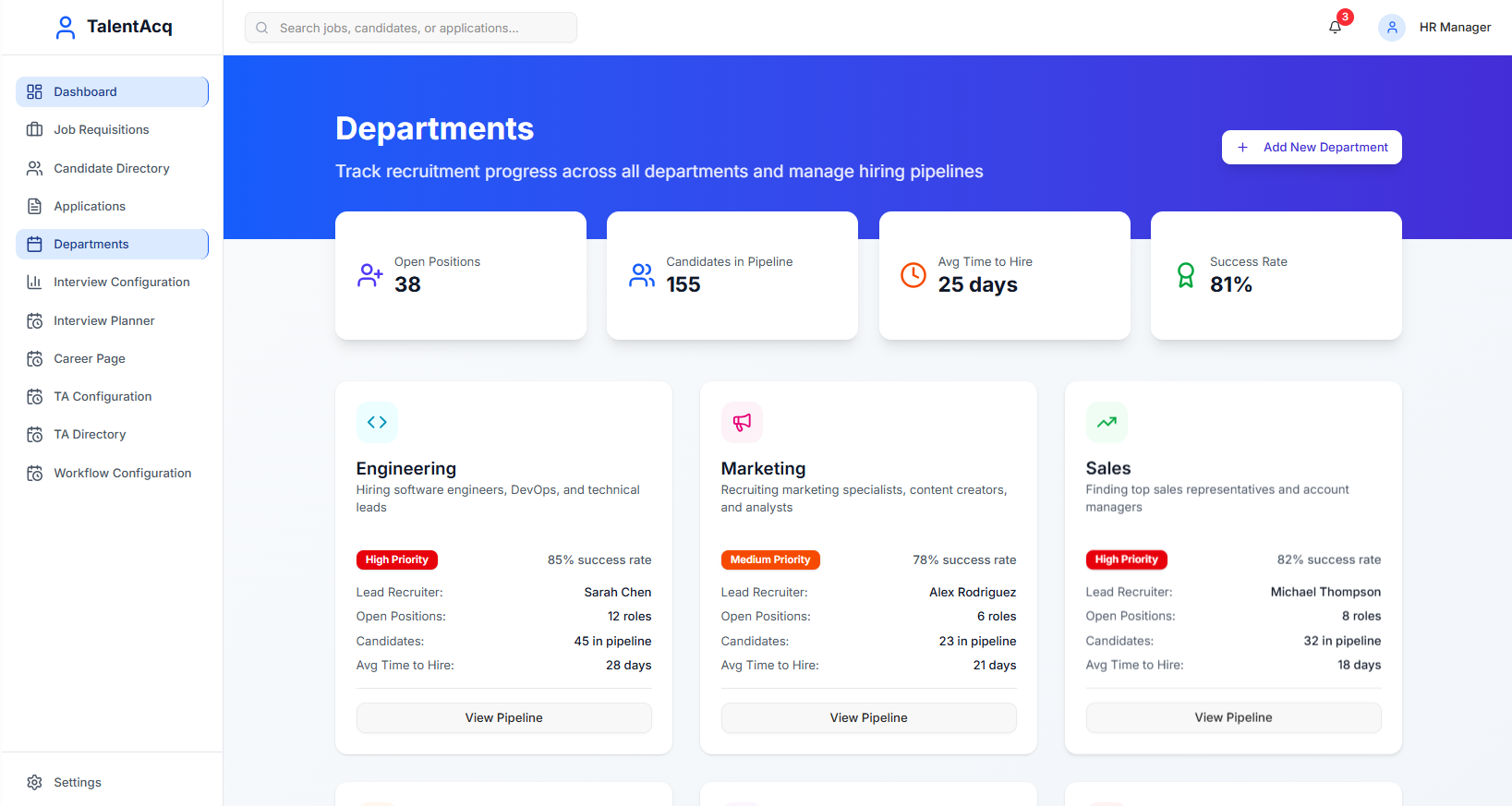
Task: Click the plus icon on Add New Department
Action: click(x=1243, y=147)
